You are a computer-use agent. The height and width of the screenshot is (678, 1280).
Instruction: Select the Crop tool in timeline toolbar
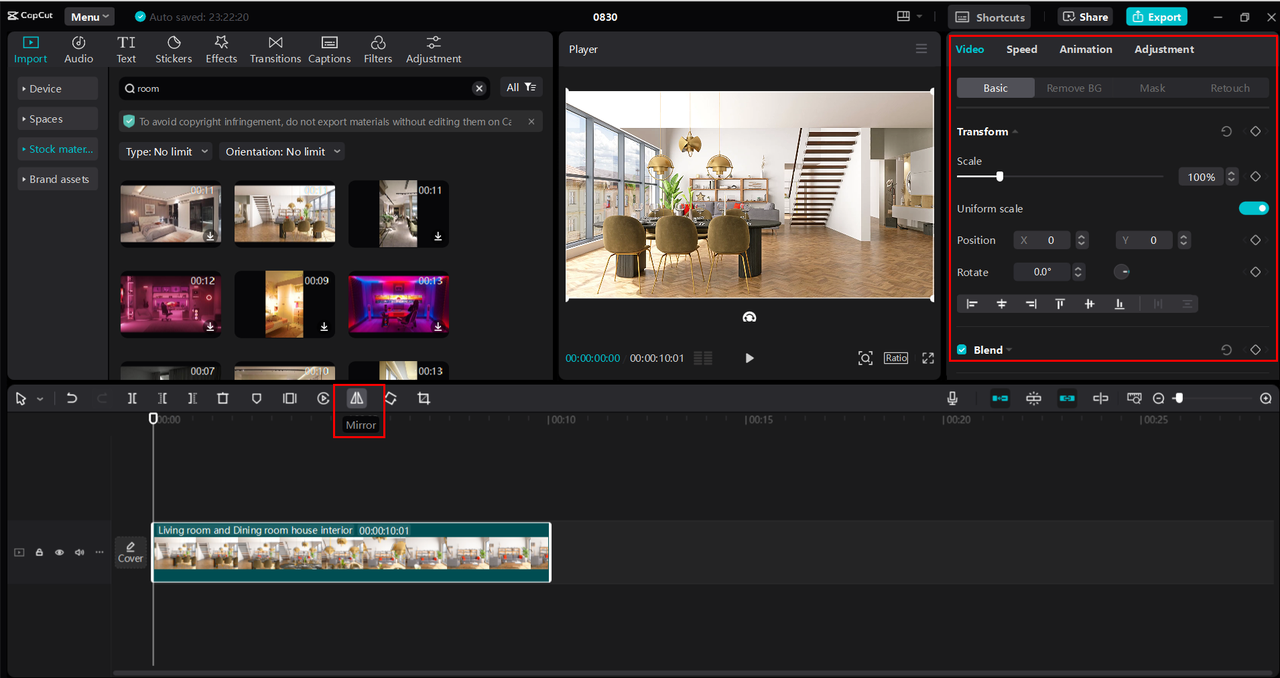[424, 398]
